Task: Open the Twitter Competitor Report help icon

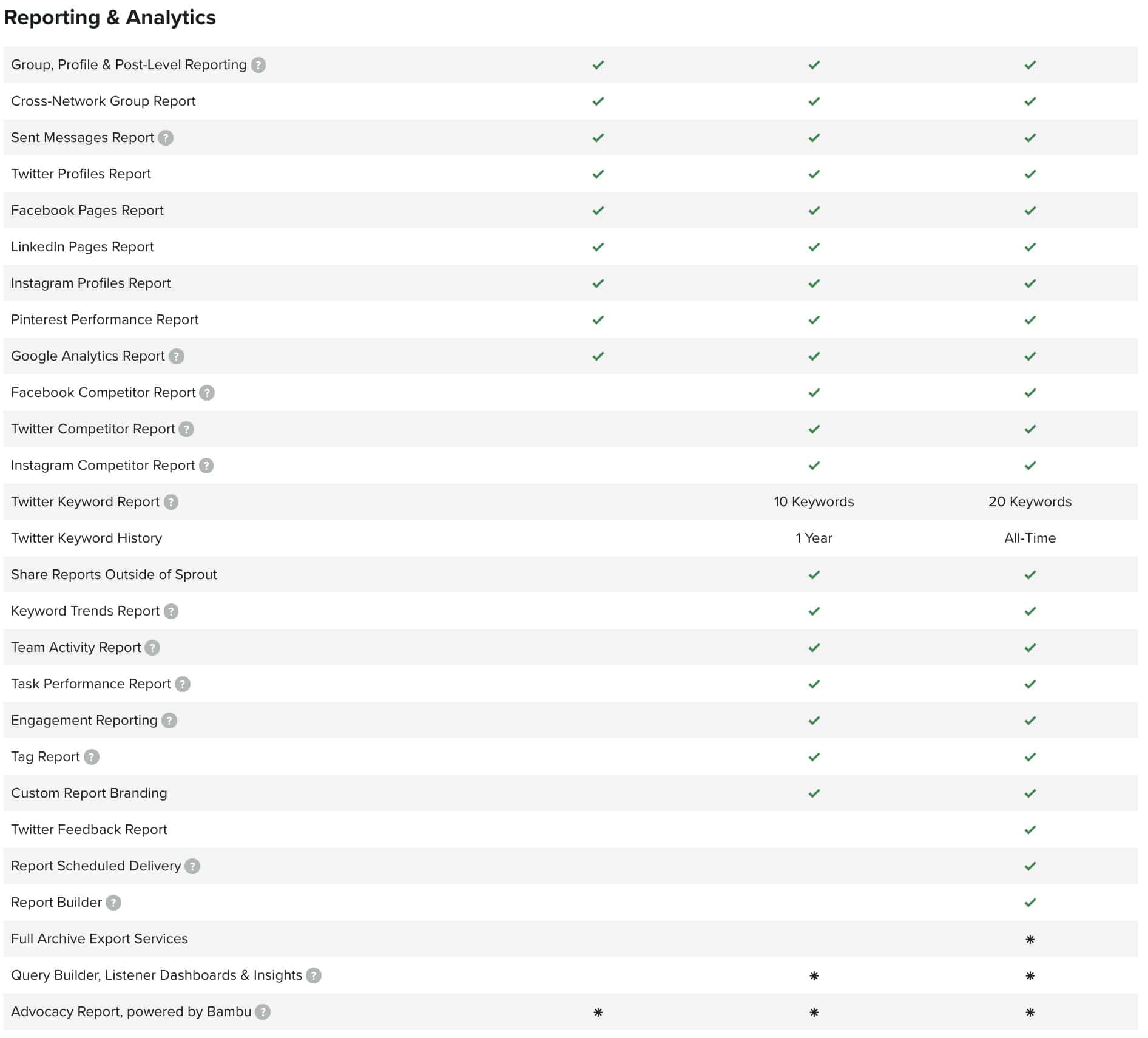Action: tap(186, 429)
